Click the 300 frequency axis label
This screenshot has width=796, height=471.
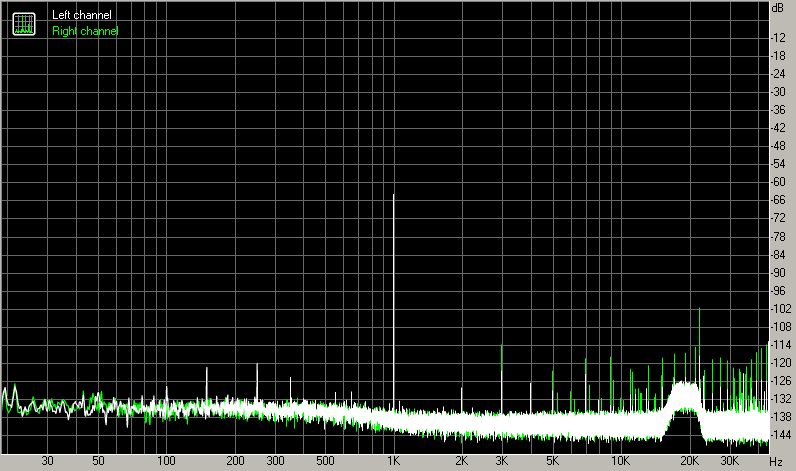(275, 461)
